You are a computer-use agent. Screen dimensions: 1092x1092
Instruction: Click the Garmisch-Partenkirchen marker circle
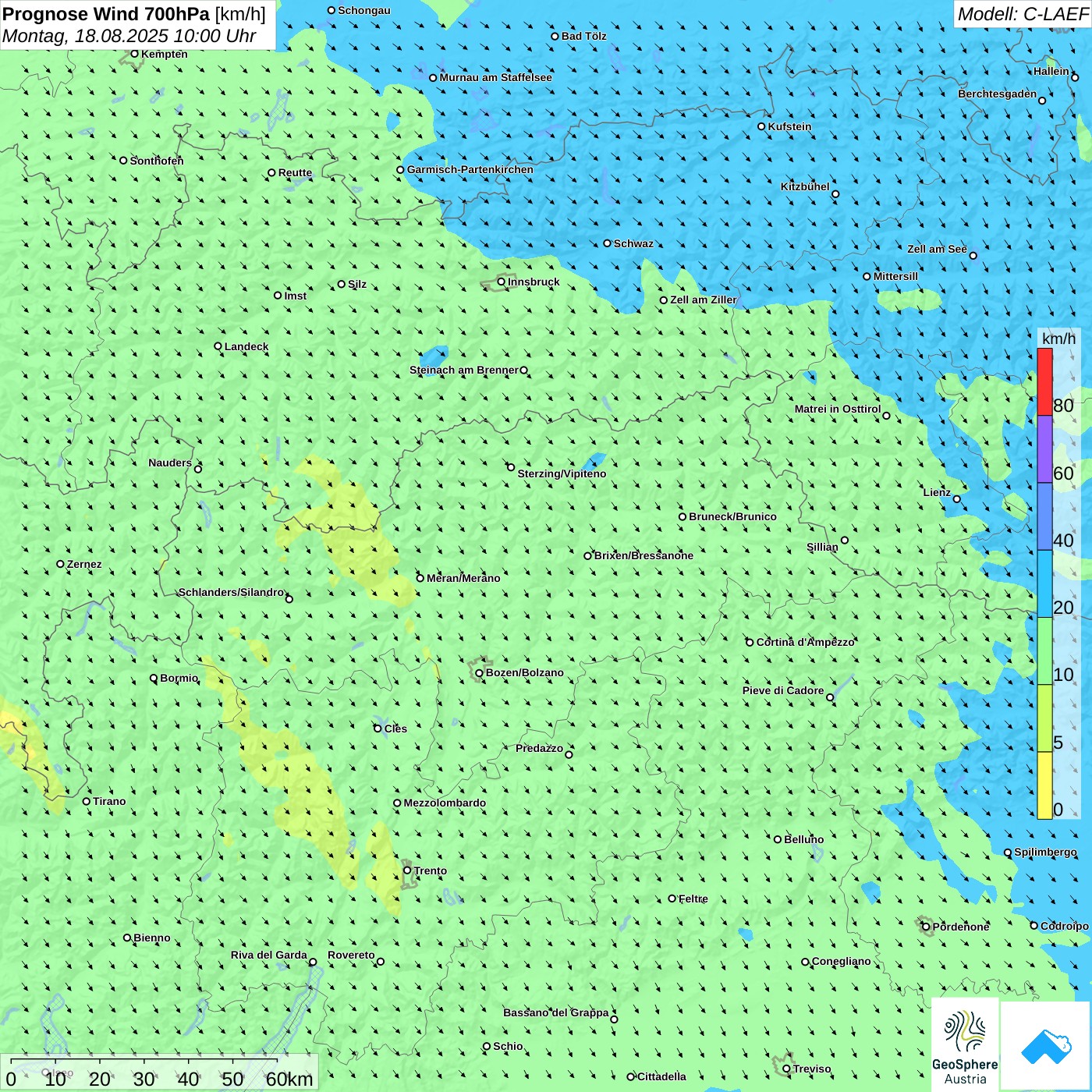pyautogui.click(x=401, y=170)
